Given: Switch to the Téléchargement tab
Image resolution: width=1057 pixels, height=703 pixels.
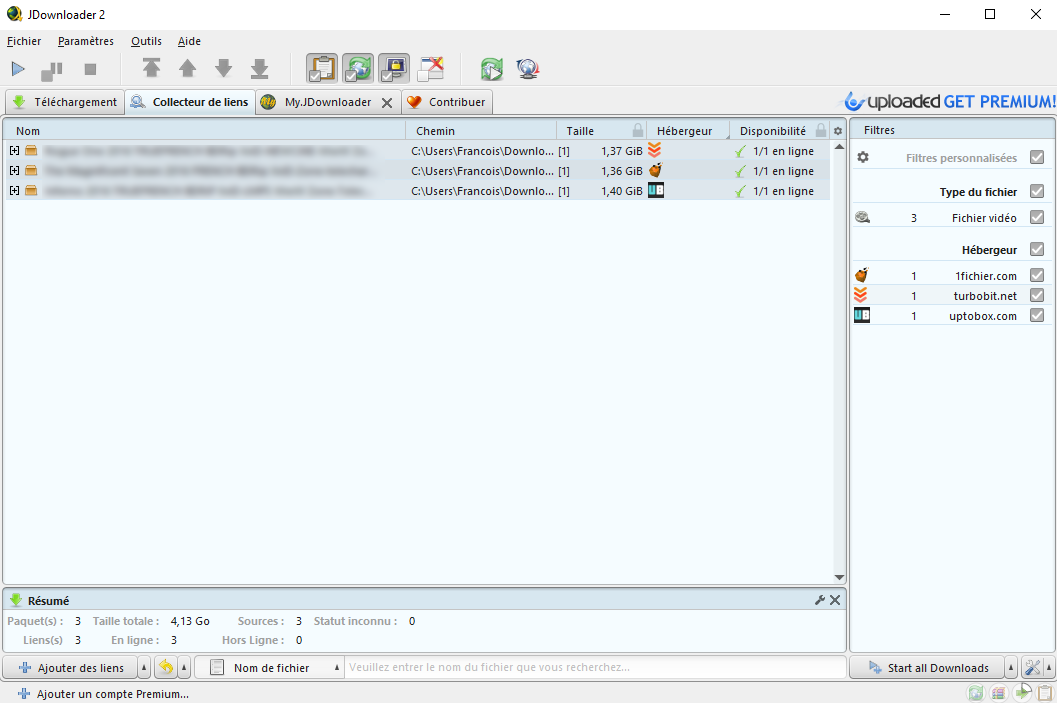Looking at the screenshot, I should [x=65, y=102].
